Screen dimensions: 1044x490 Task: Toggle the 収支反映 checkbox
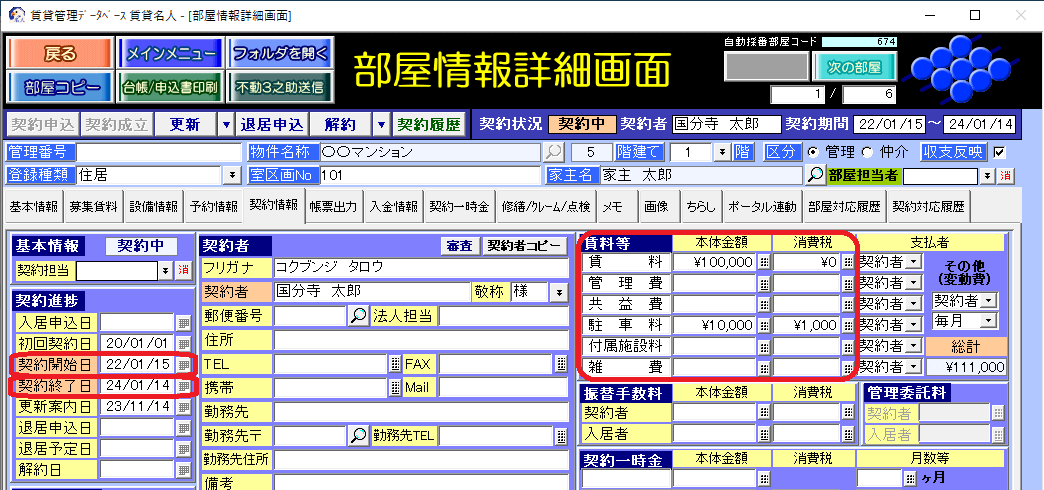999,152
